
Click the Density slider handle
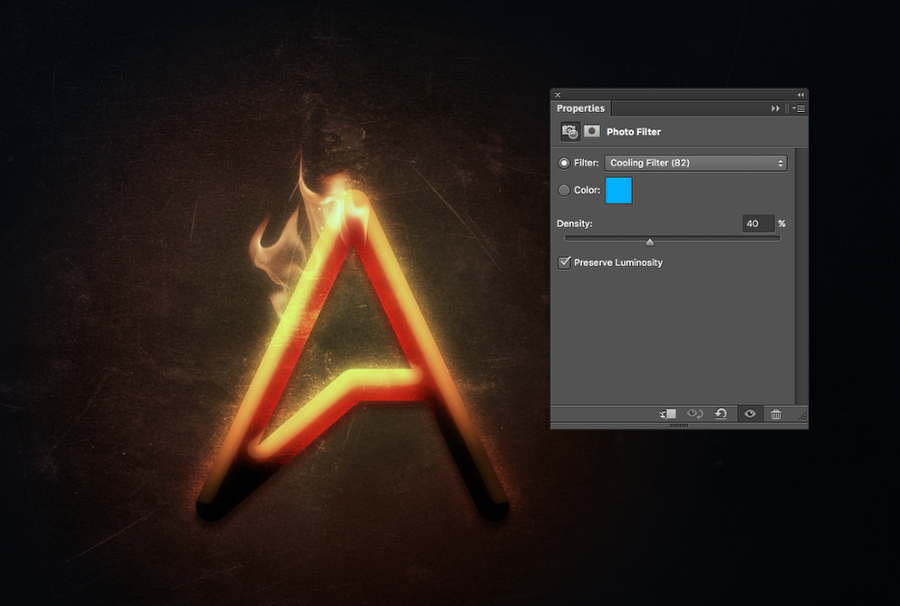pos(650,241)
